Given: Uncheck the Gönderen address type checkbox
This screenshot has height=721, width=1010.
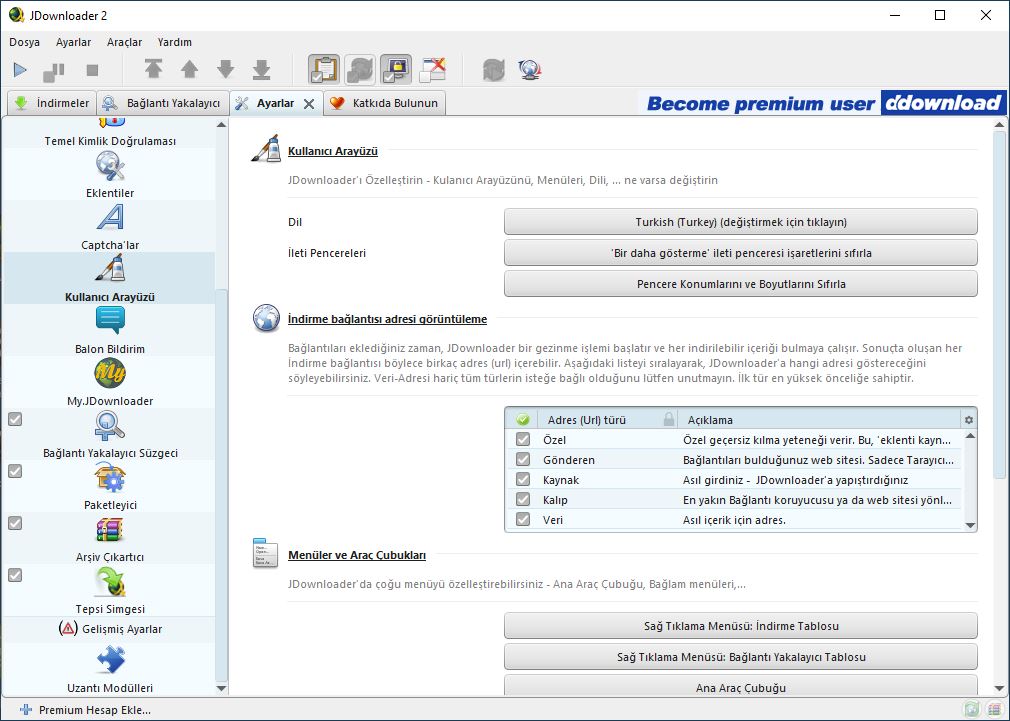Looking at the screenshot, I should (x=523, y=459).
